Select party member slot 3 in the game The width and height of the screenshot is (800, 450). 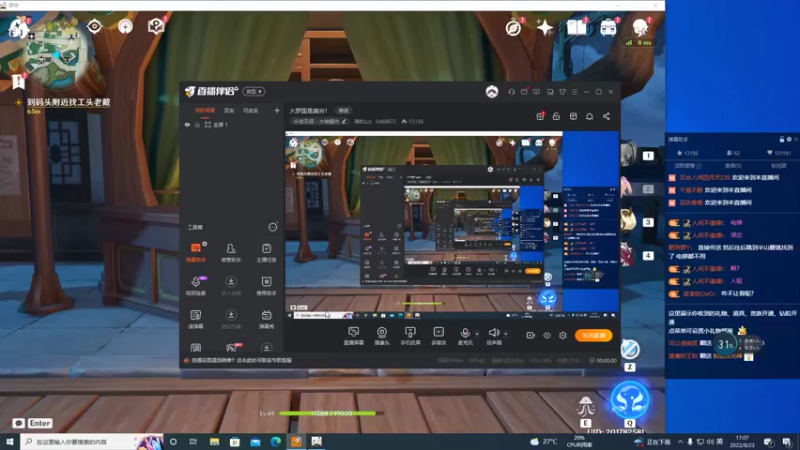(x=648, y=222)
